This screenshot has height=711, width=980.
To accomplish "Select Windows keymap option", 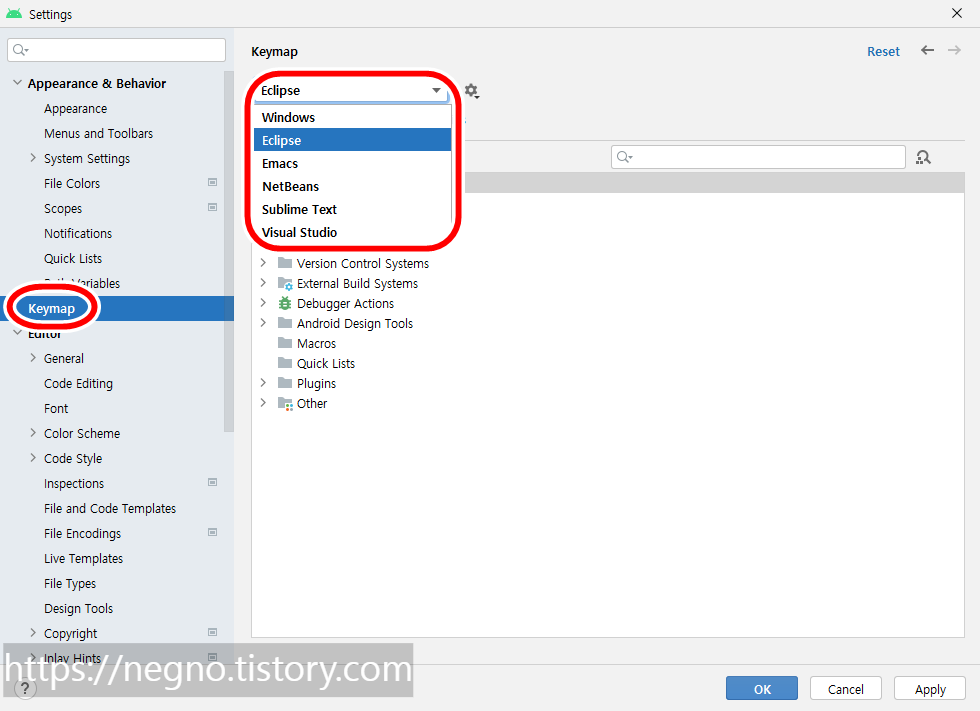I will [x=352, y=117].
